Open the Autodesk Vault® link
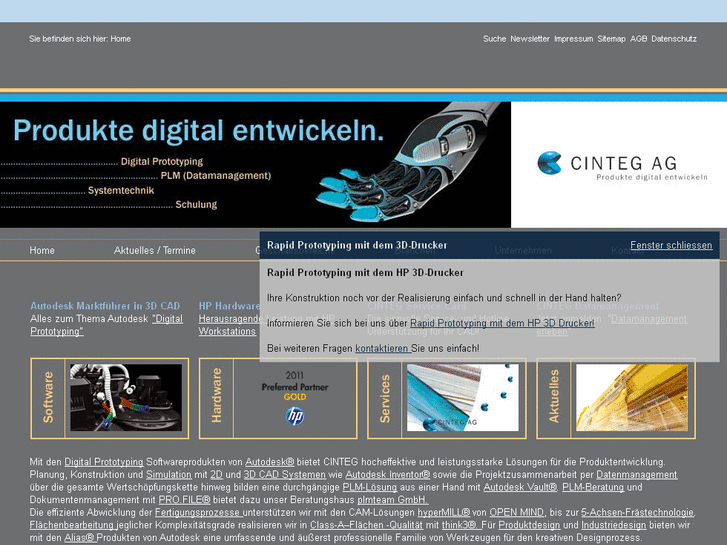The image size is (727, 545). [x=520, y=487]
